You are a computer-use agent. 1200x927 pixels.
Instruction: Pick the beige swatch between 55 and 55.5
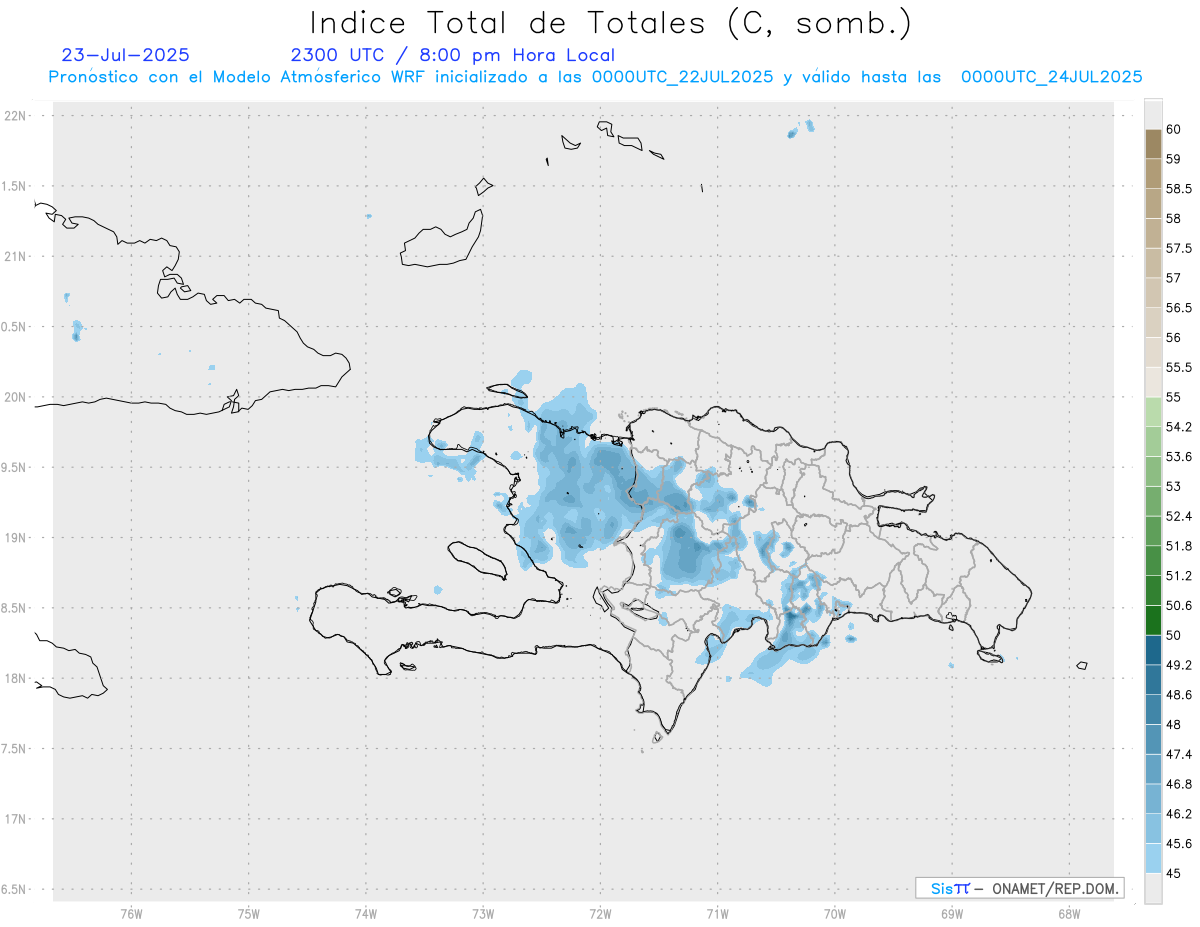[x=1153, y=382]
